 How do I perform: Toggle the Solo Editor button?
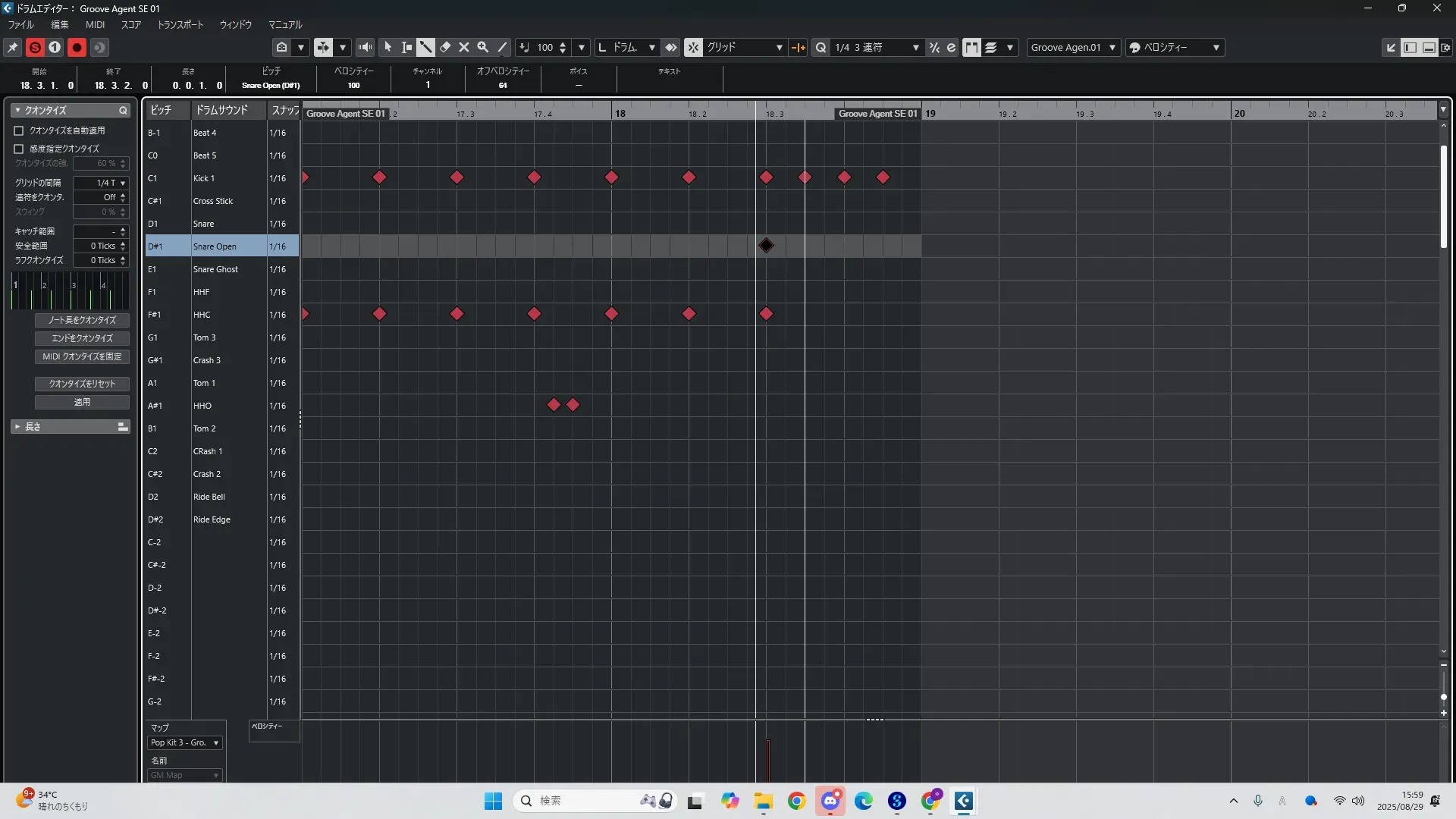(35, 47)
